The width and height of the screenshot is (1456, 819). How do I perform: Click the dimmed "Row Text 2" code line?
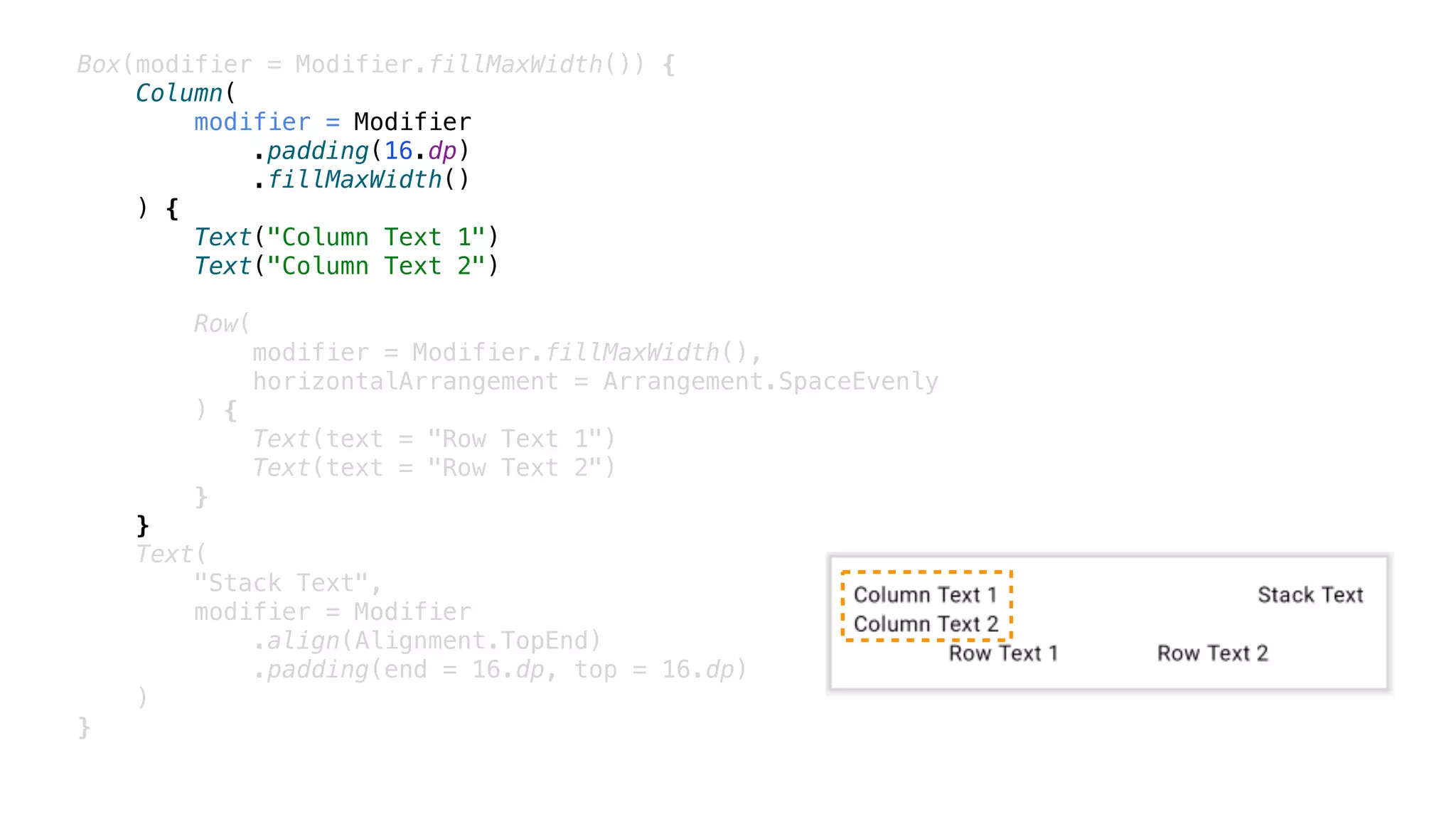coord(434,469)
